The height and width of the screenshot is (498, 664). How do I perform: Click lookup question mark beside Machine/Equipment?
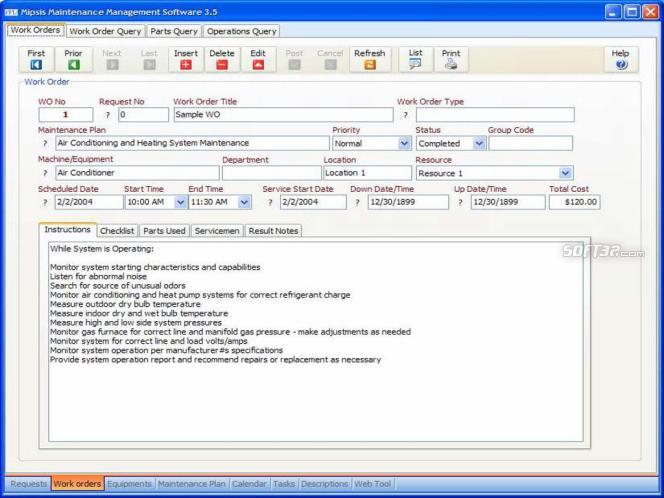tap(45, 173)
